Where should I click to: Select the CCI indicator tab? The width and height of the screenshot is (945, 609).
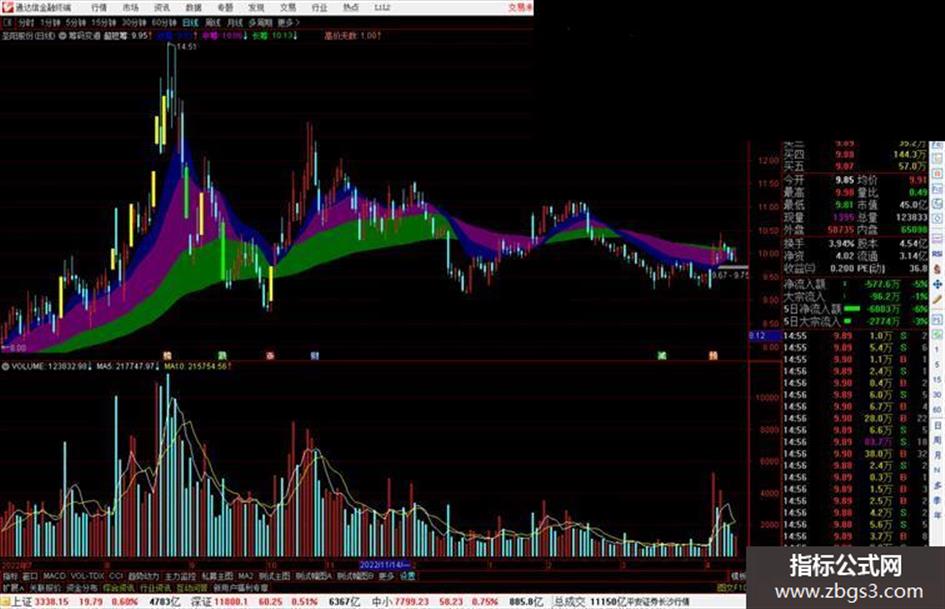116,576
